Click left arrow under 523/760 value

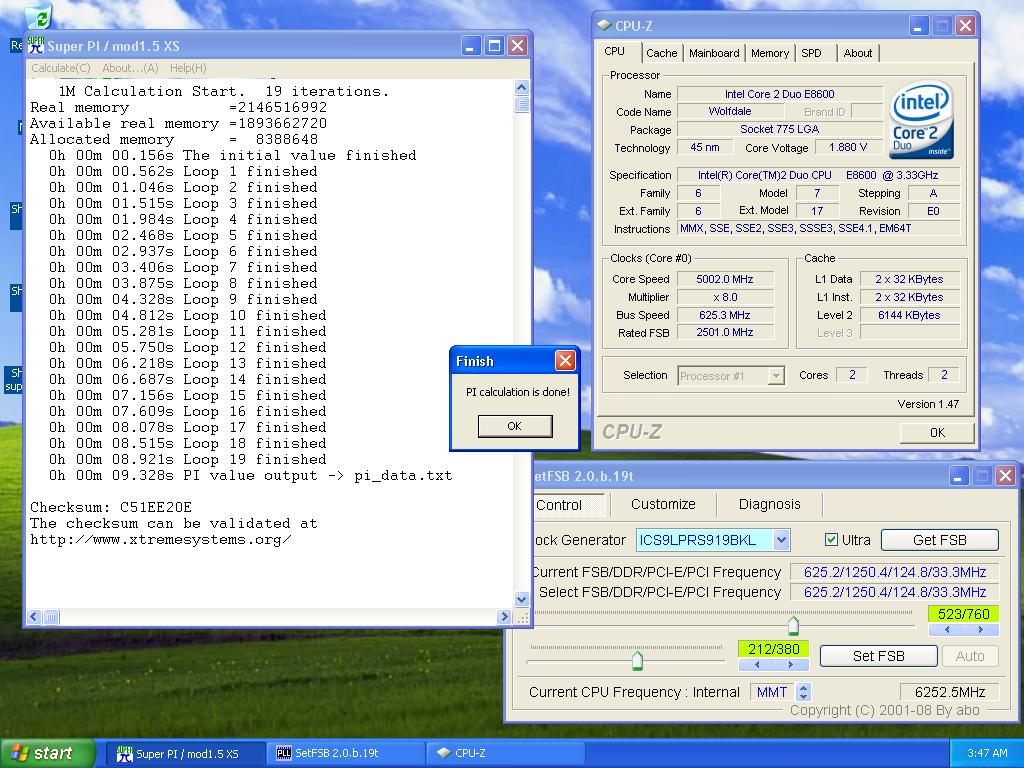(947, 630)
